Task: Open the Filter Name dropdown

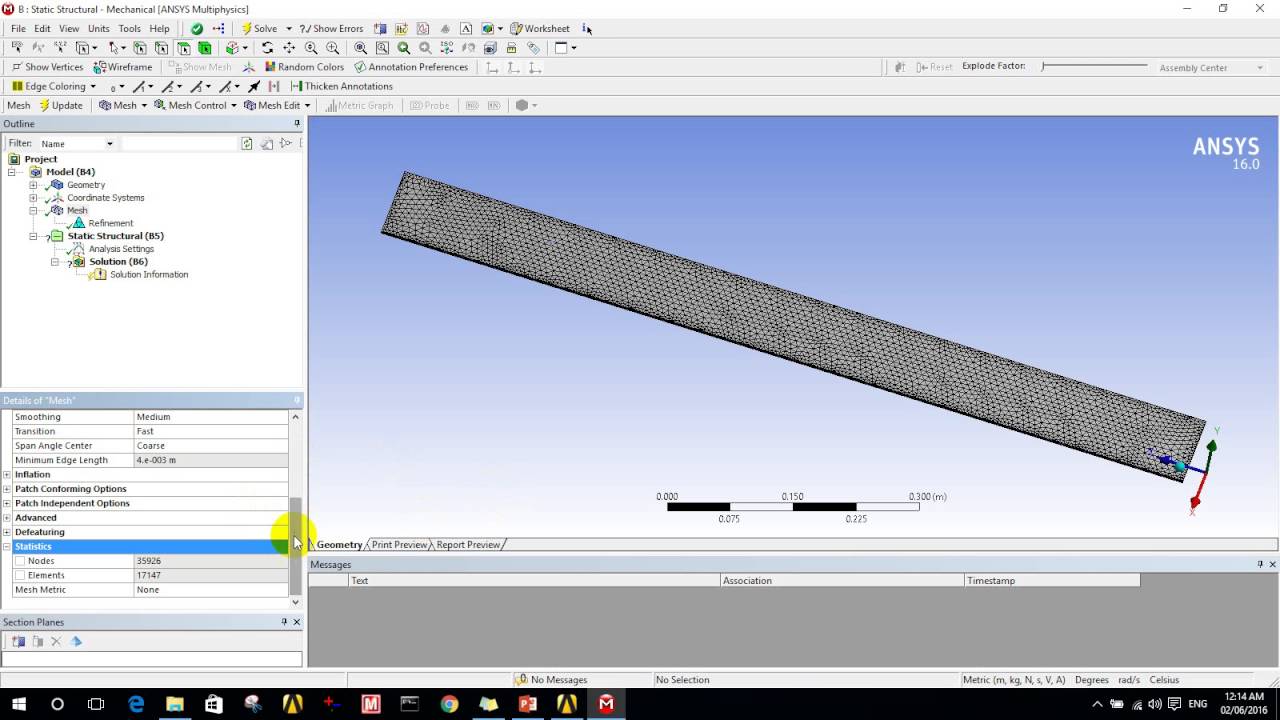Action: [x=110, y=144]
